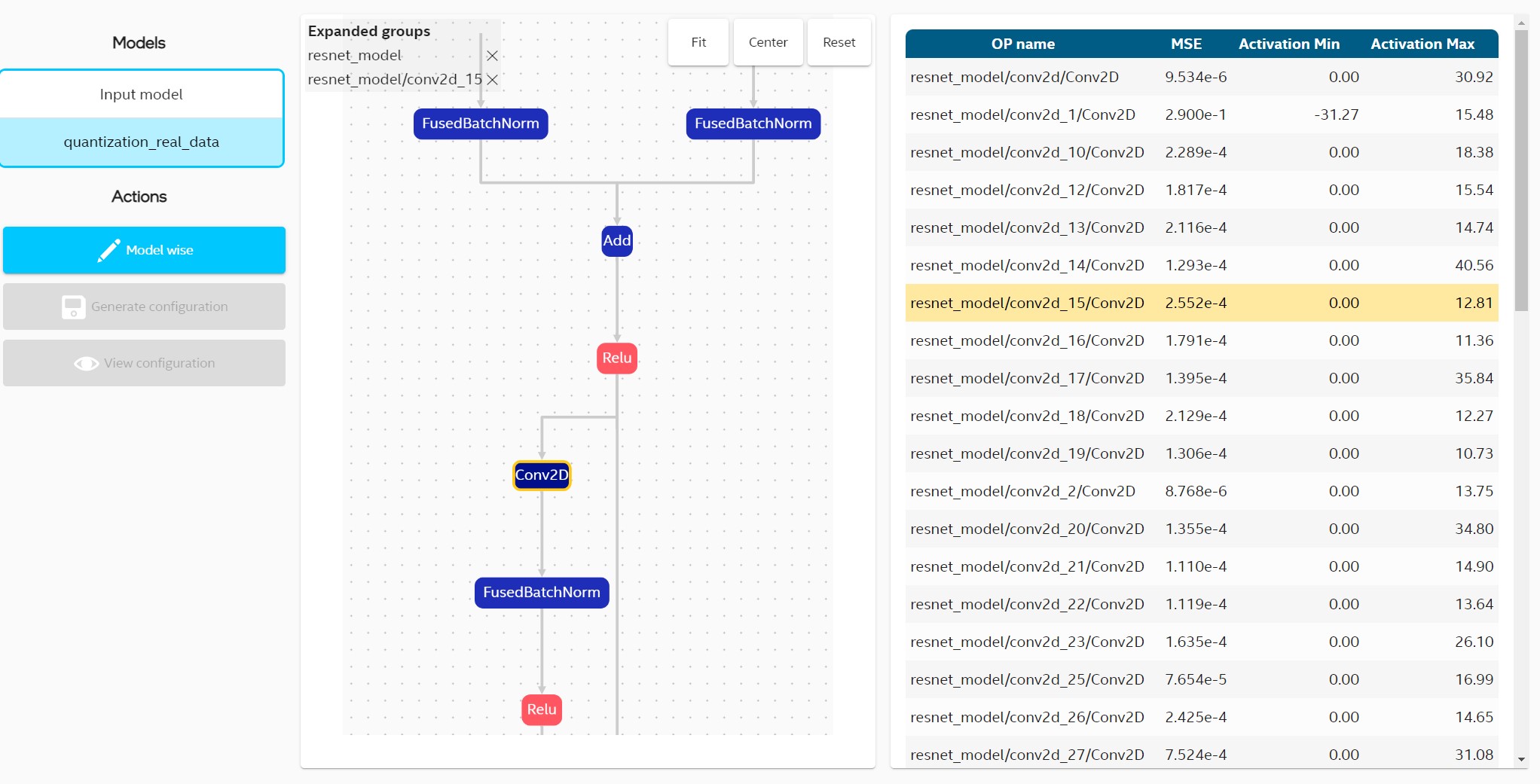Image resolution: width=1540 pixels, height=784 pixels.
Task: Select row resnet_model/conv2d_12/Conv2D
Action: 1202,190
